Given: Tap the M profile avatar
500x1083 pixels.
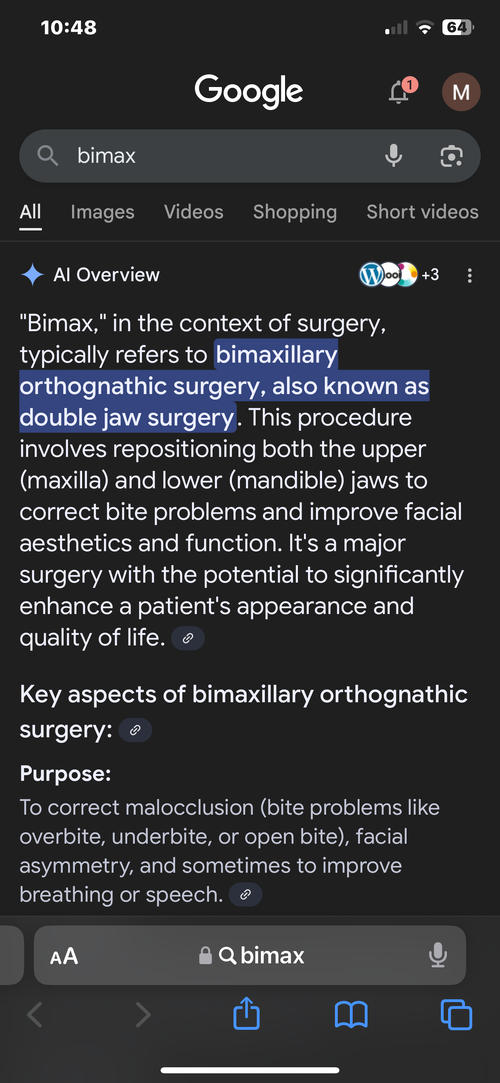Looking at the screenshot, I should [x=461, y=92].
